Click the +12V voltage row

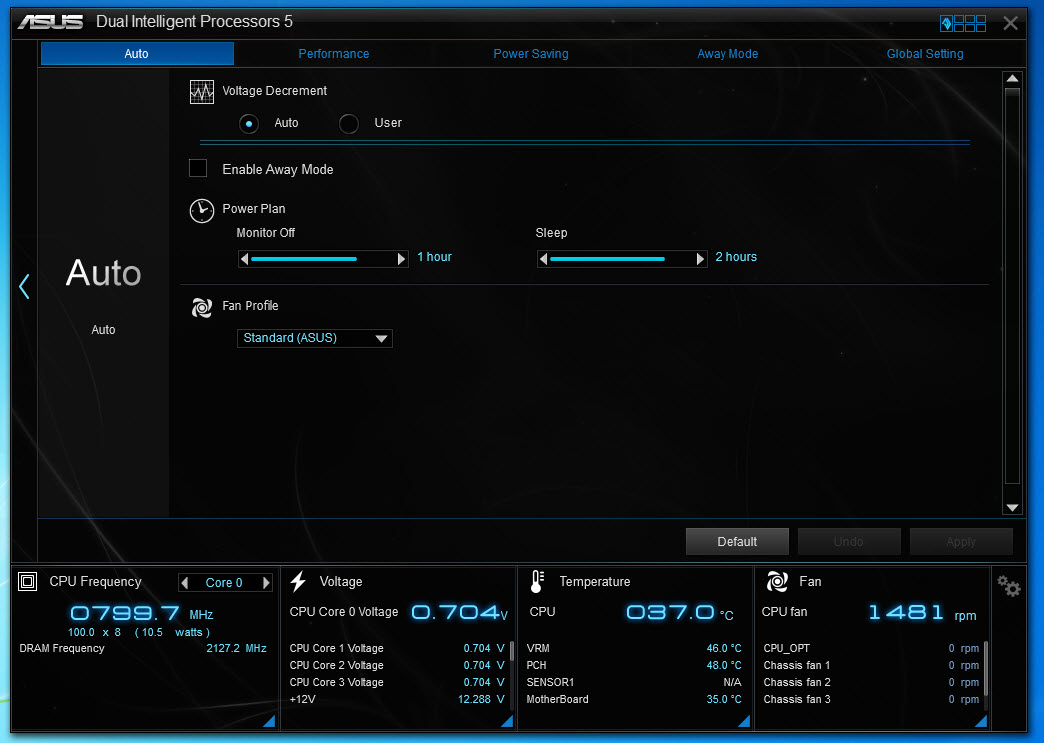[397, 699]
